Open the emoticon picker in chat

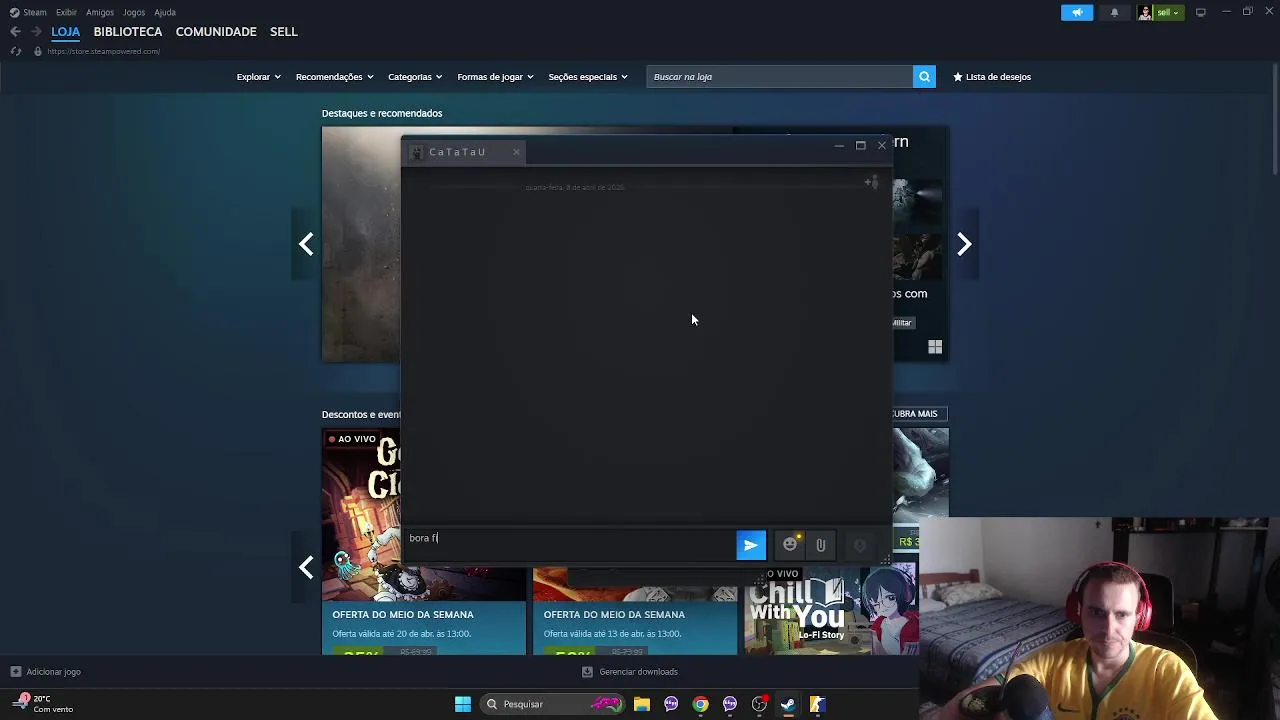point(790,545)
